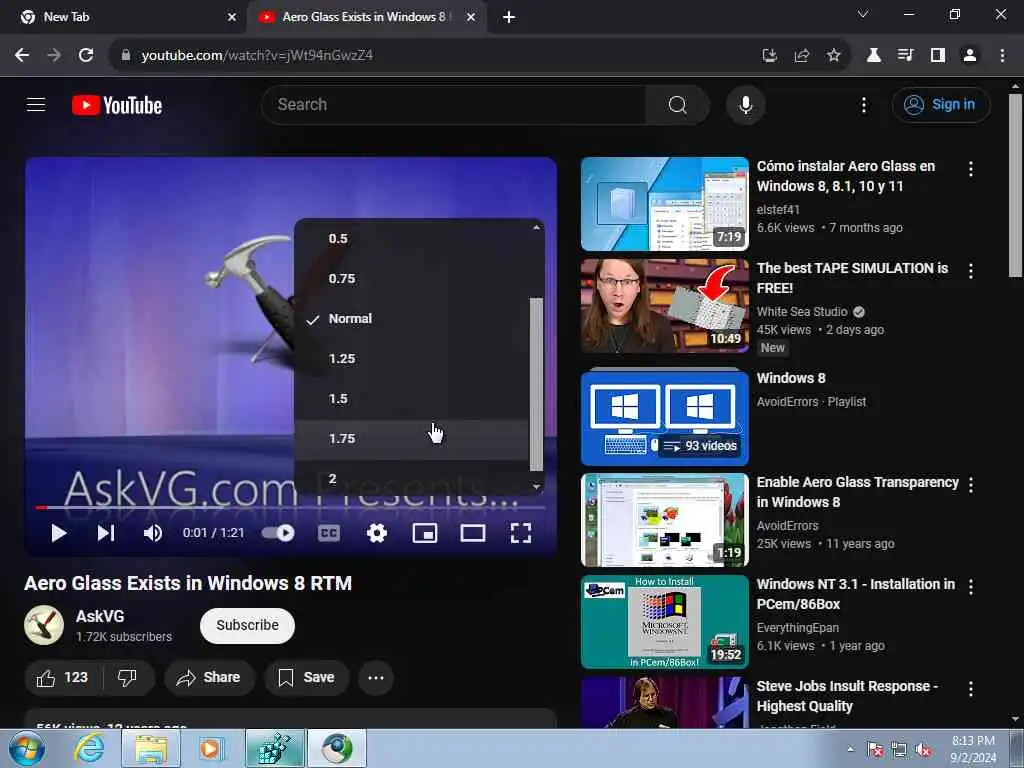Toggle autoplay switch in player

[278, 533]
